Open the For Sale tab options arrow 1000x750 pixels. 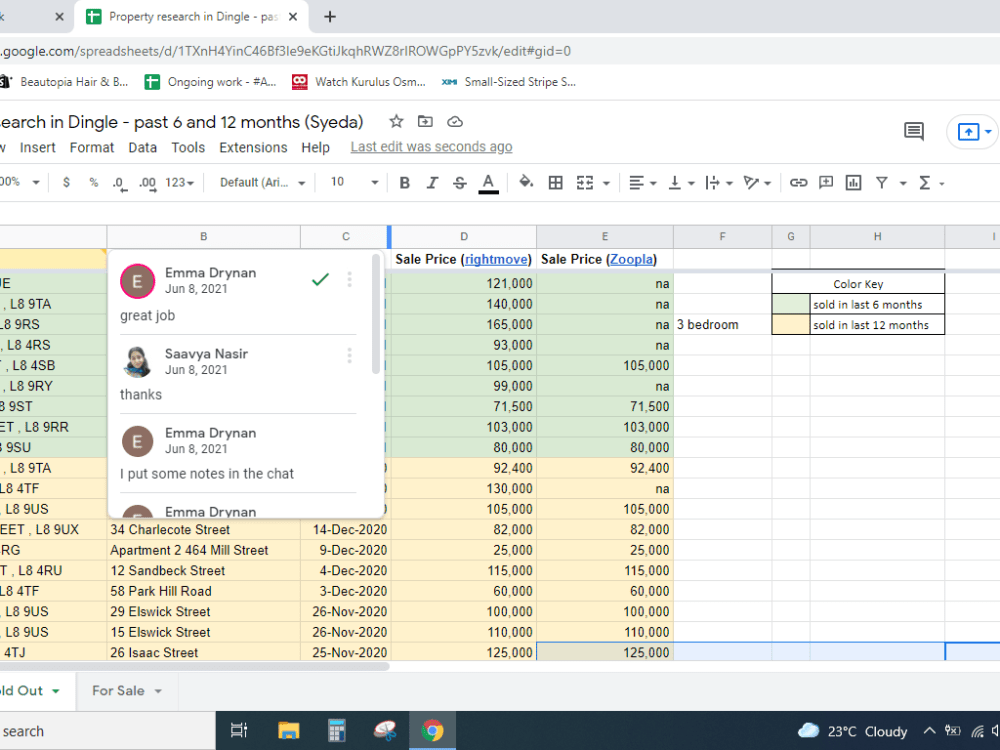pos(158,691)
